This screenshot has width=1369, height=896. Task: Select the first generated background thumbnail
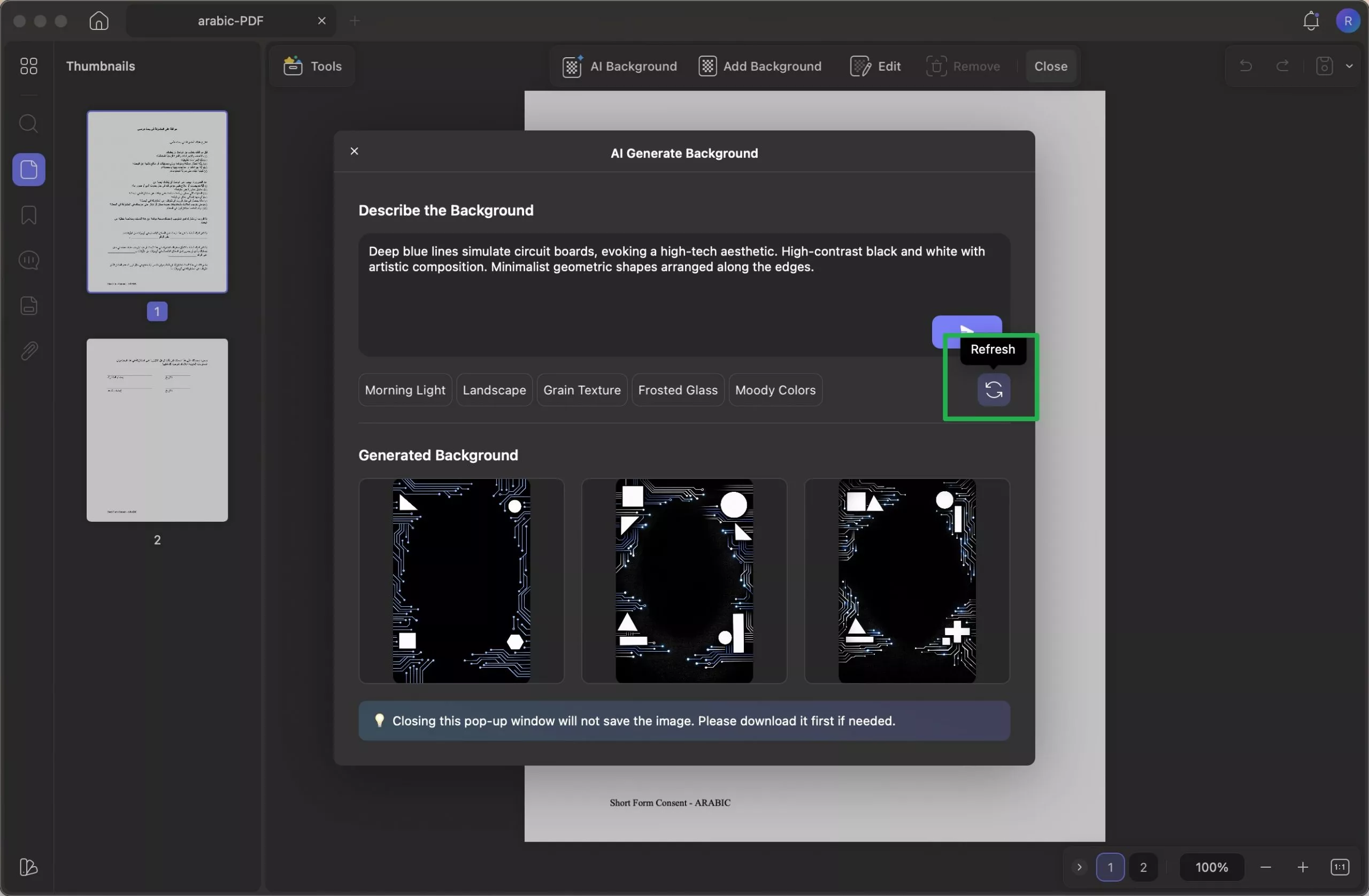point(462,581)
